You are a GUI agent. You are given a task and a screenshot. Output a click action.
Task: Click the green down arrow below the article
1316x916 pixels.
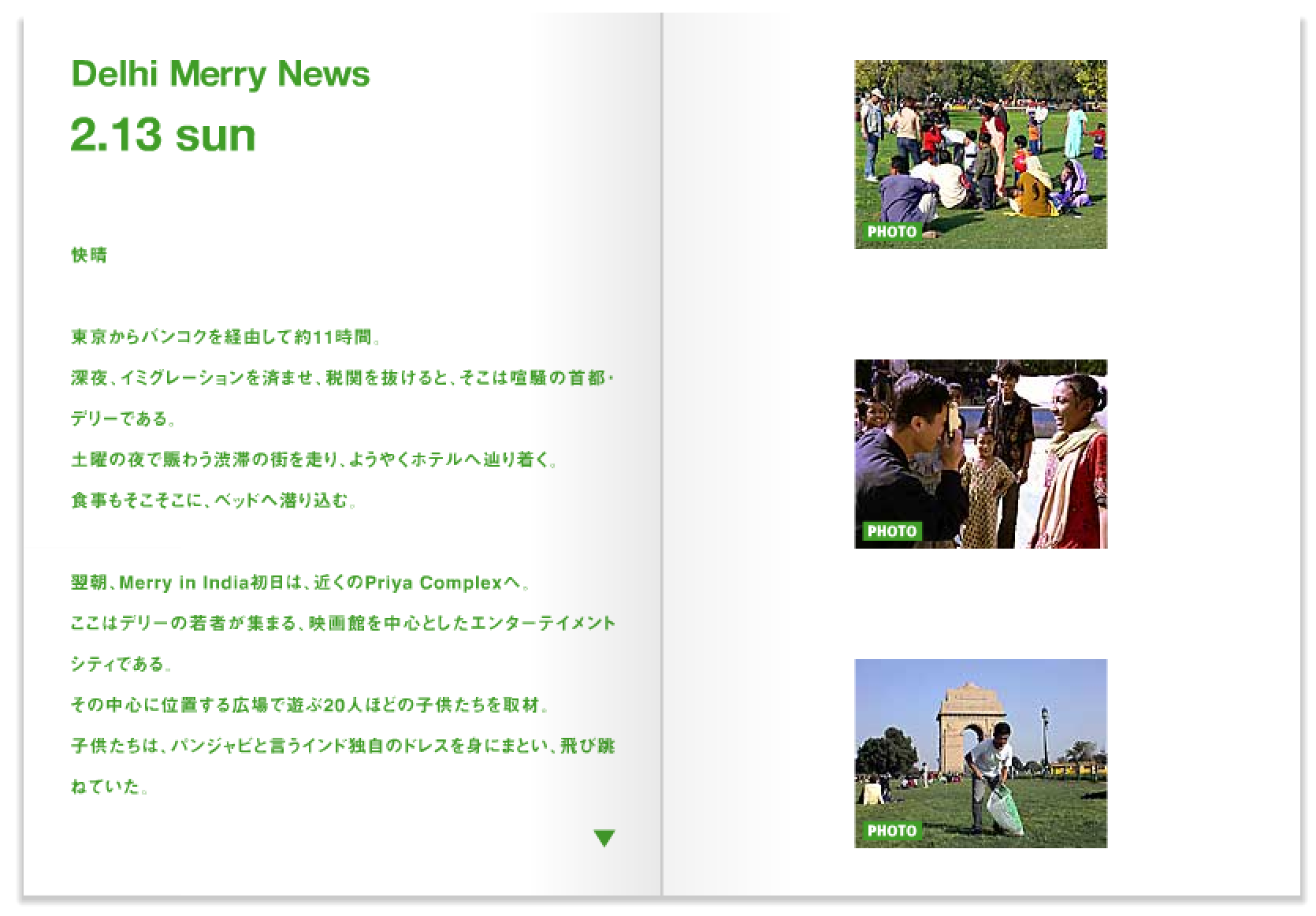604,838
